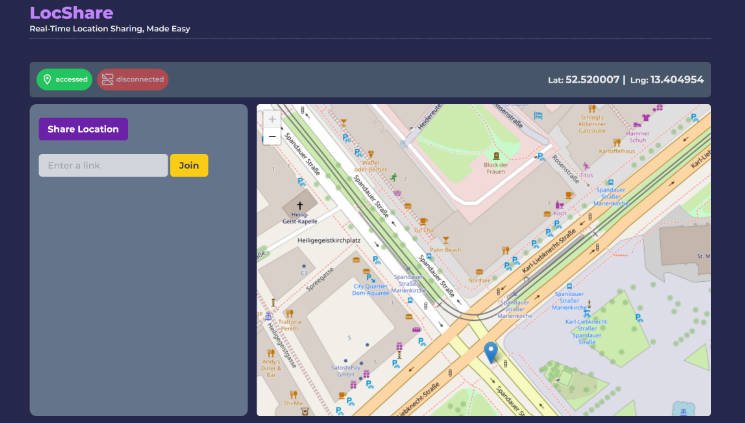The width and height of the screenshot is (745, 423).
Task: Click the Kartoffelhaus restaurant icon
Action: (x=617, y=142)
